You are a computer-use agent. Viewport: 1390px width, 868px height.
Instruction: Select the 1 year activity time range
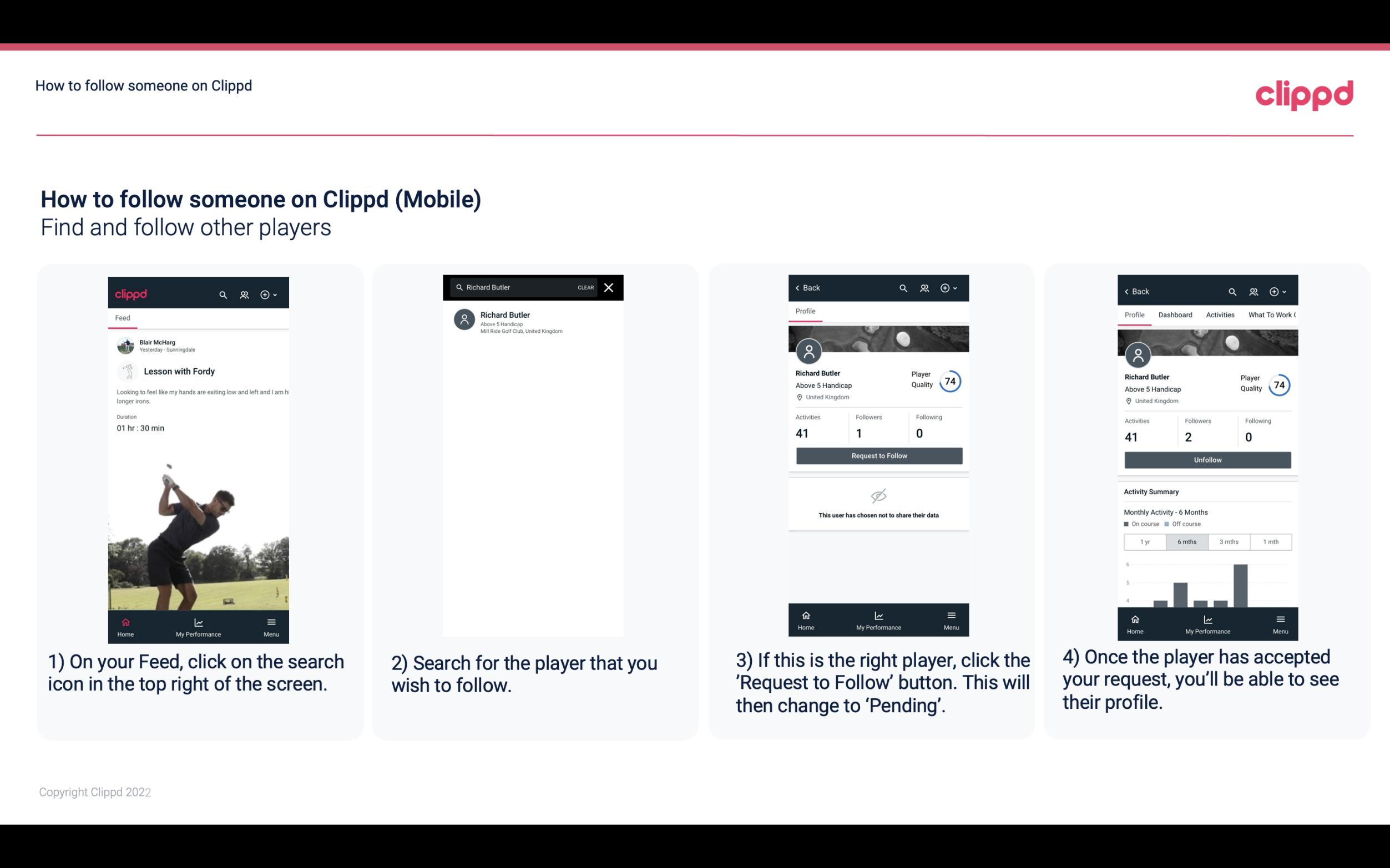click(1144, 541)
